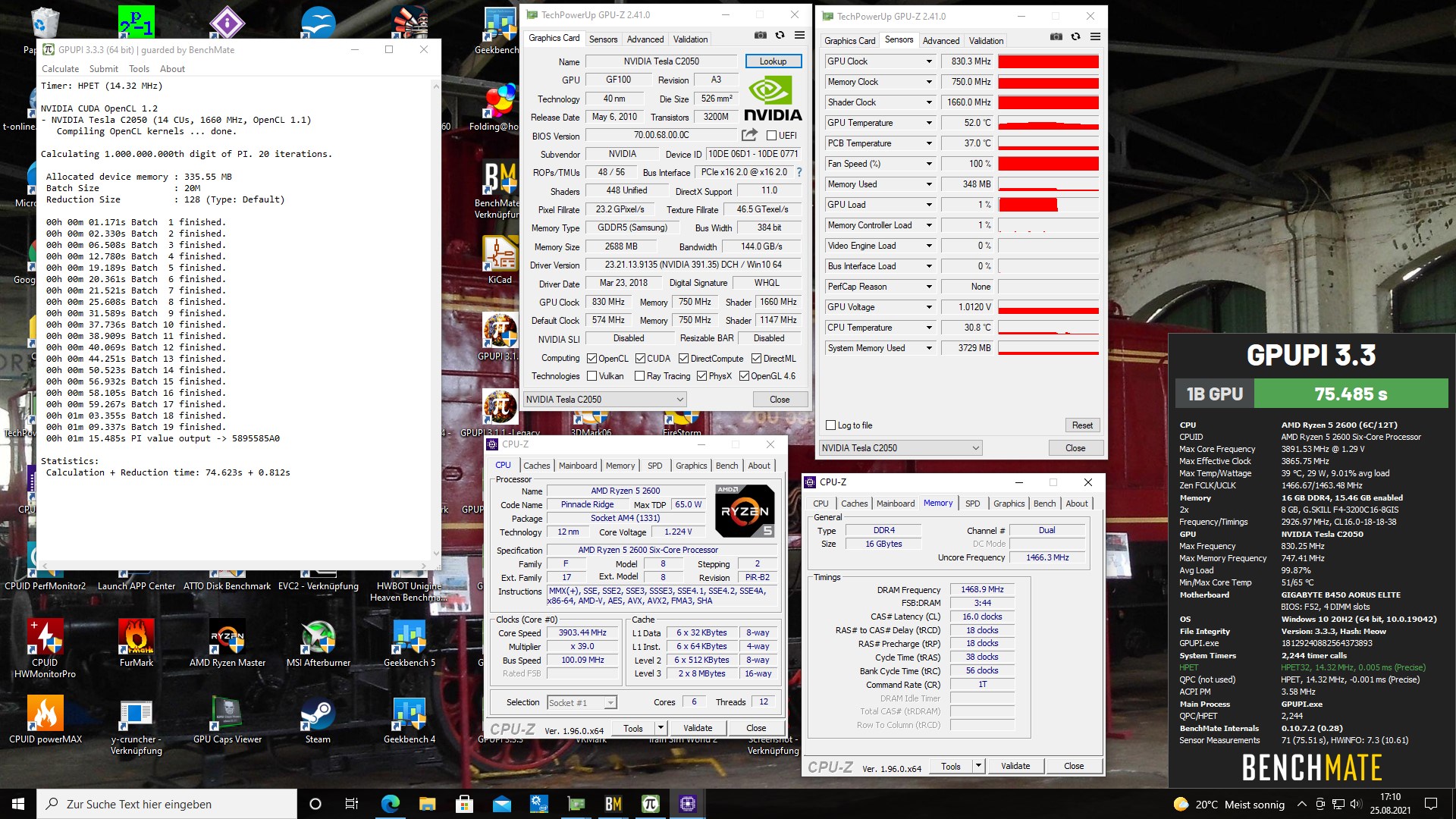Open the KiCad desktop icon
The height and width of the screenshot is (819, 1456).
pyautogui.click(x=500, y=260)
